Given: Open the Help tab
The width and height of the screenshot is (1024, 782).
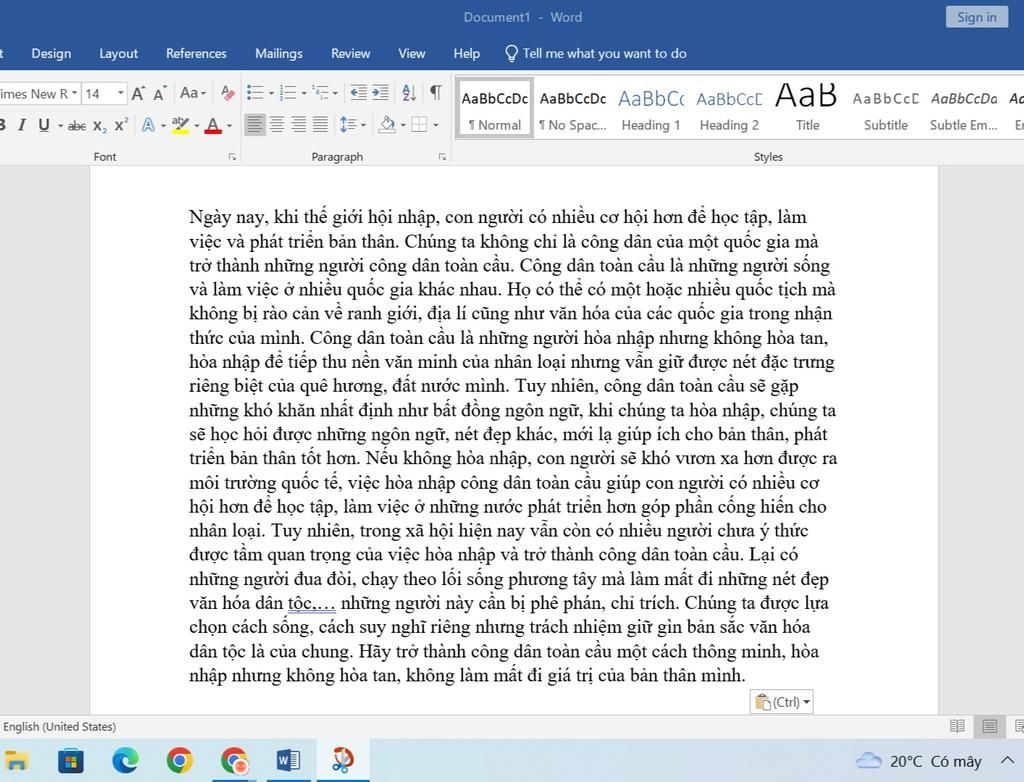Looking at the screenshot, I should pos(466,54).
